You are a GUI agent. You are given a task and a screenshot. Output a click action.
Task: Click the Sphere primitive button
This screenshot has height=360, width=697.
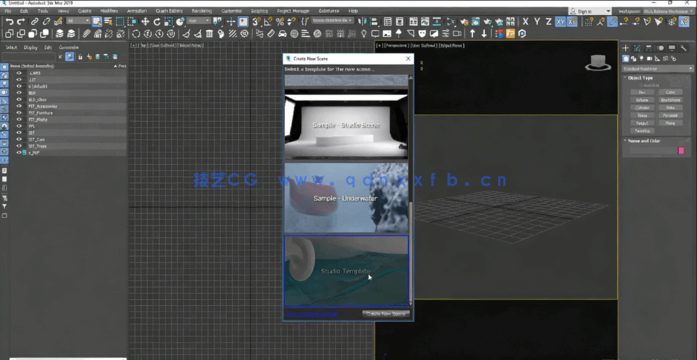642,100
